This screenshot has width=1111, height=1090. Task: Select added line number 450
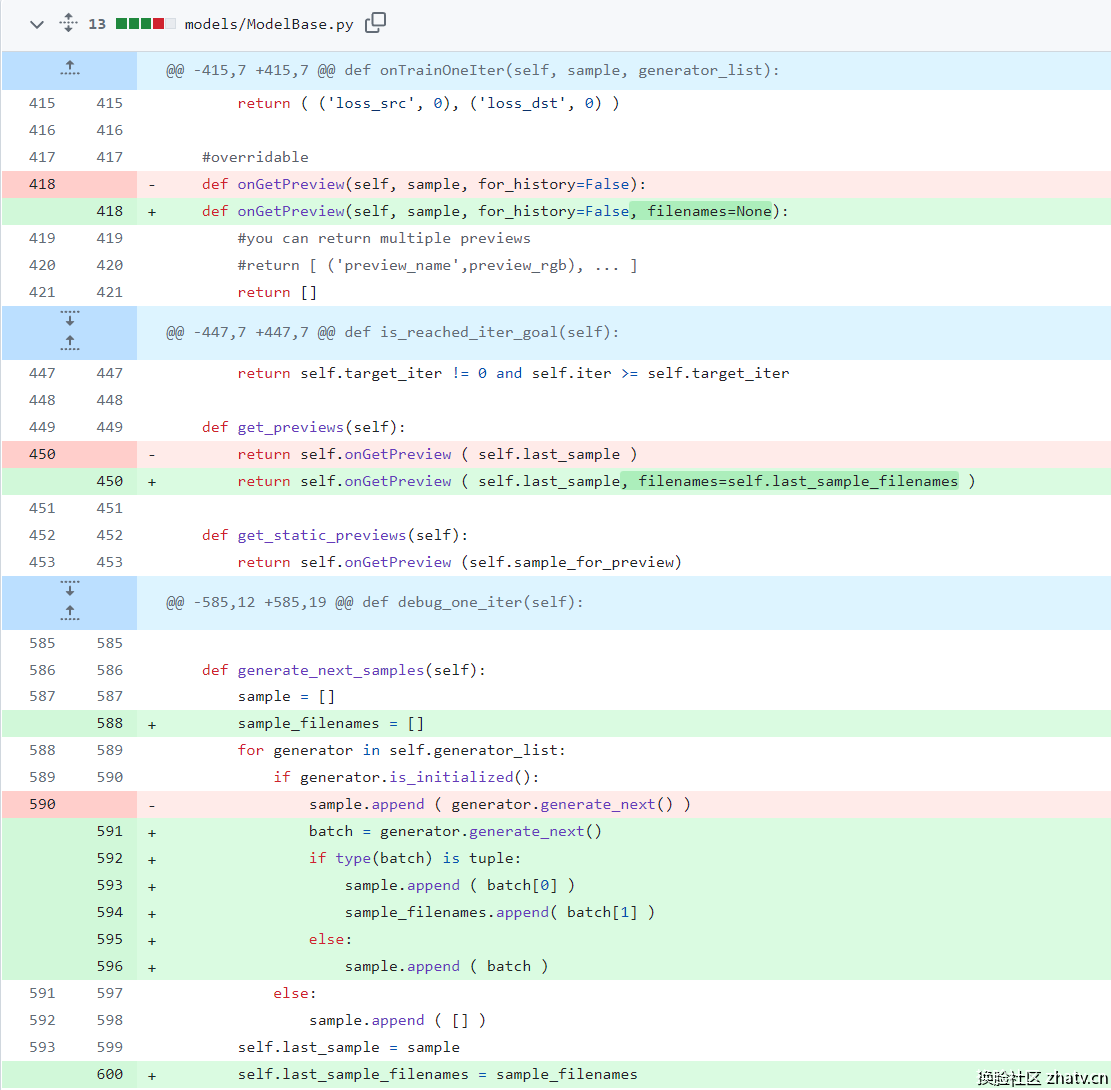point(109,481)
